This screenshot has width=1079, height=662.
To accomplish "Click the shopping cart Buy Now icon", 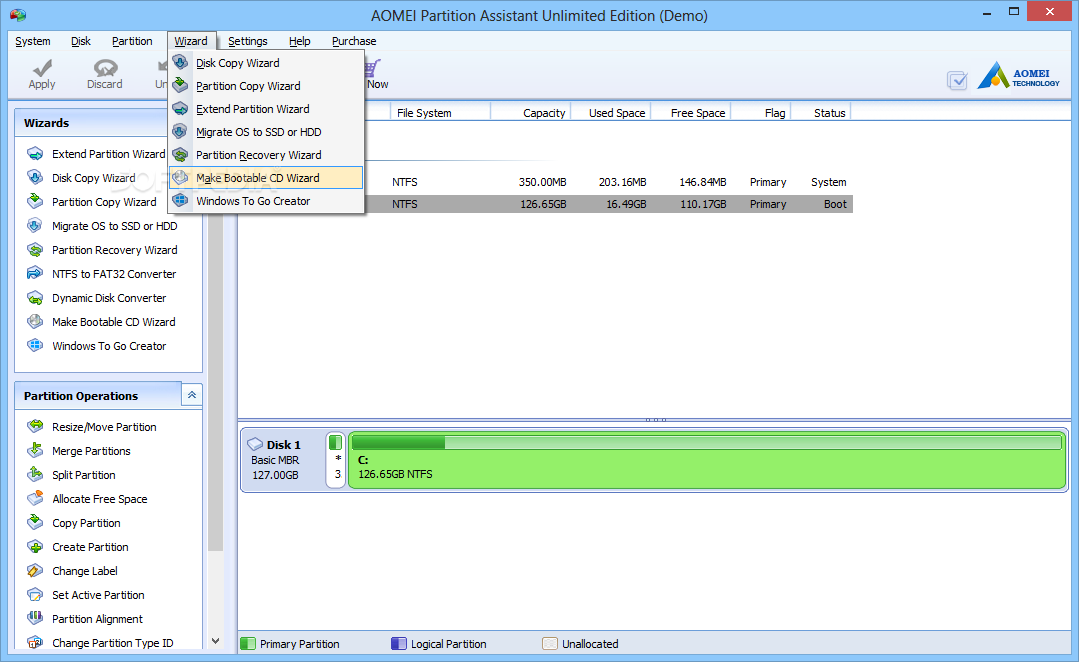I will [x=372, y=67].
